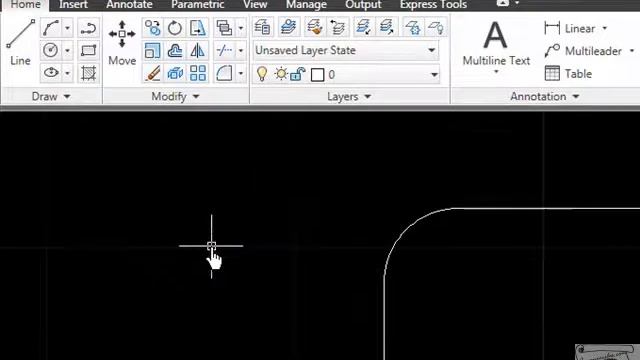Open the draw order dropdown arrow
Image resolution: width=640 pixels, height=360 pixels.
[x=241, y=28]
